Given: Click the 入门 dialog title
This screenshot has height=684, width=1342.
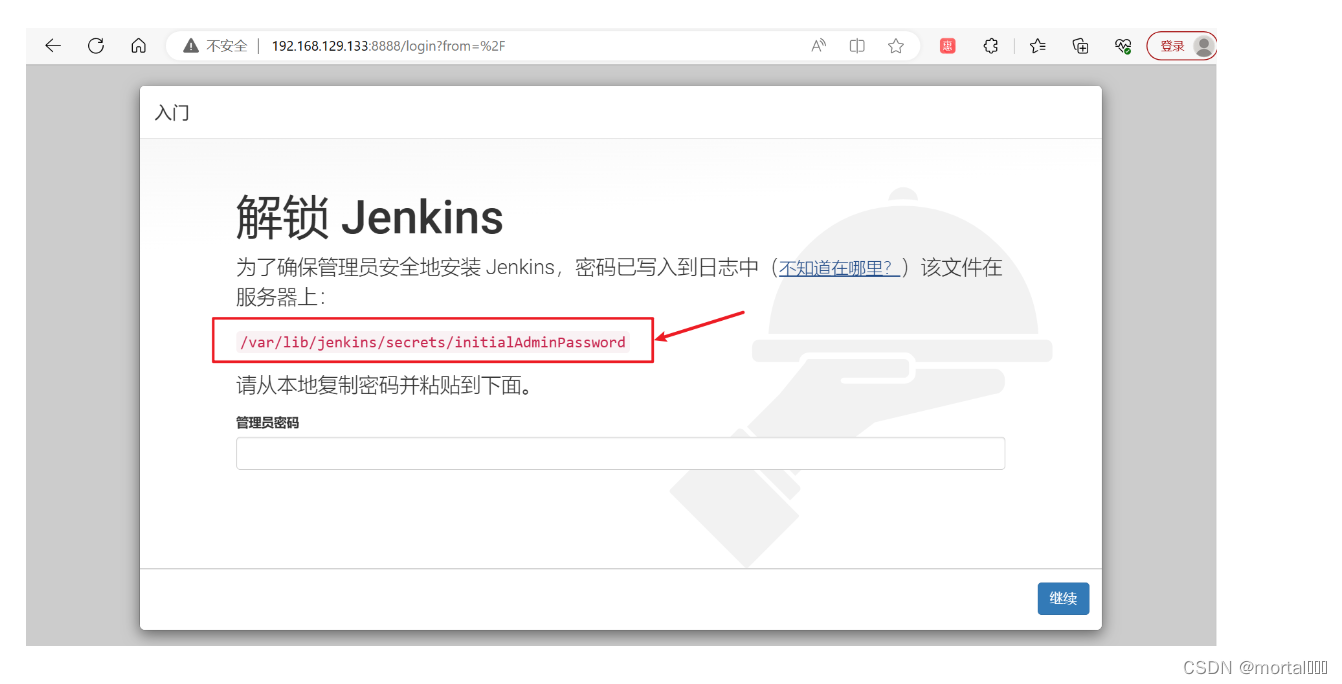Looking at the screenshot, I should pyautogui.click(x=172, y=113).
